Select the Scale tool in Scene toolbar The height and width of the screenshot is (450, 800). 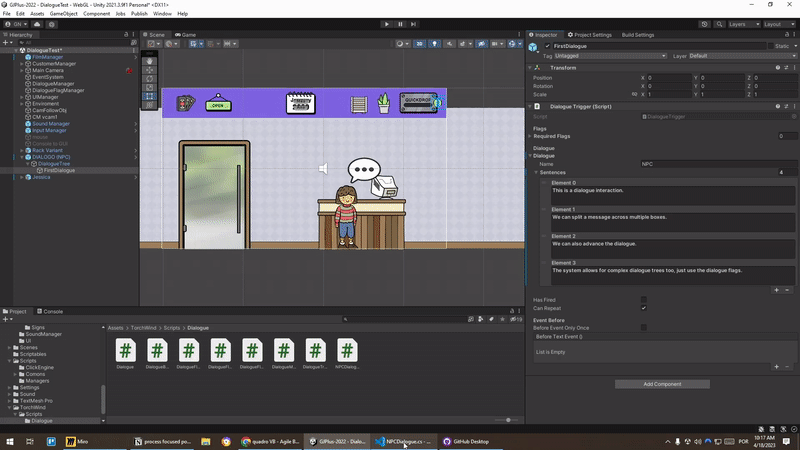pyautogui.click(x=149, y=87)
